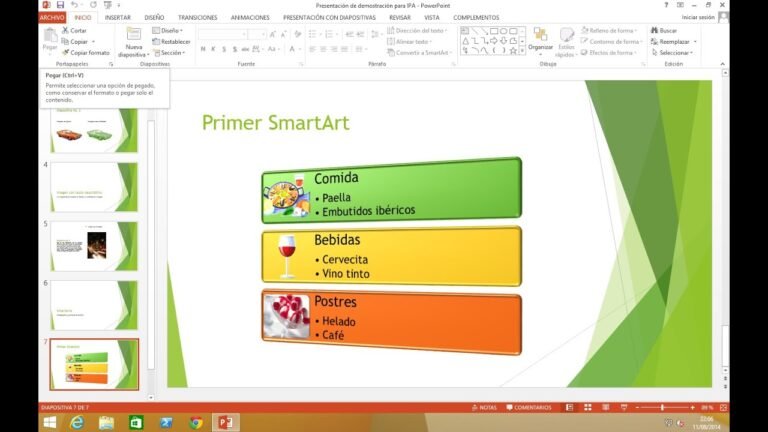Click the Cortar scissors button
Viewport: 768px width, 432px height.
point(74,30)
